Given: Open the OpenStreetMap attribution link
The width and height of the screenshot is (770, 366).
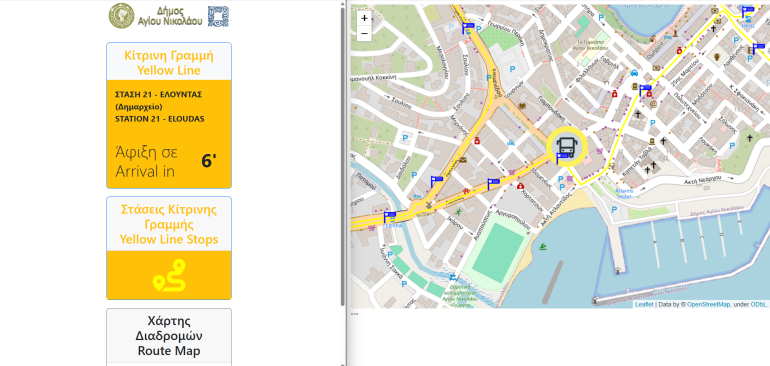Looking at the screenshot, I should [x=708, y=305].
